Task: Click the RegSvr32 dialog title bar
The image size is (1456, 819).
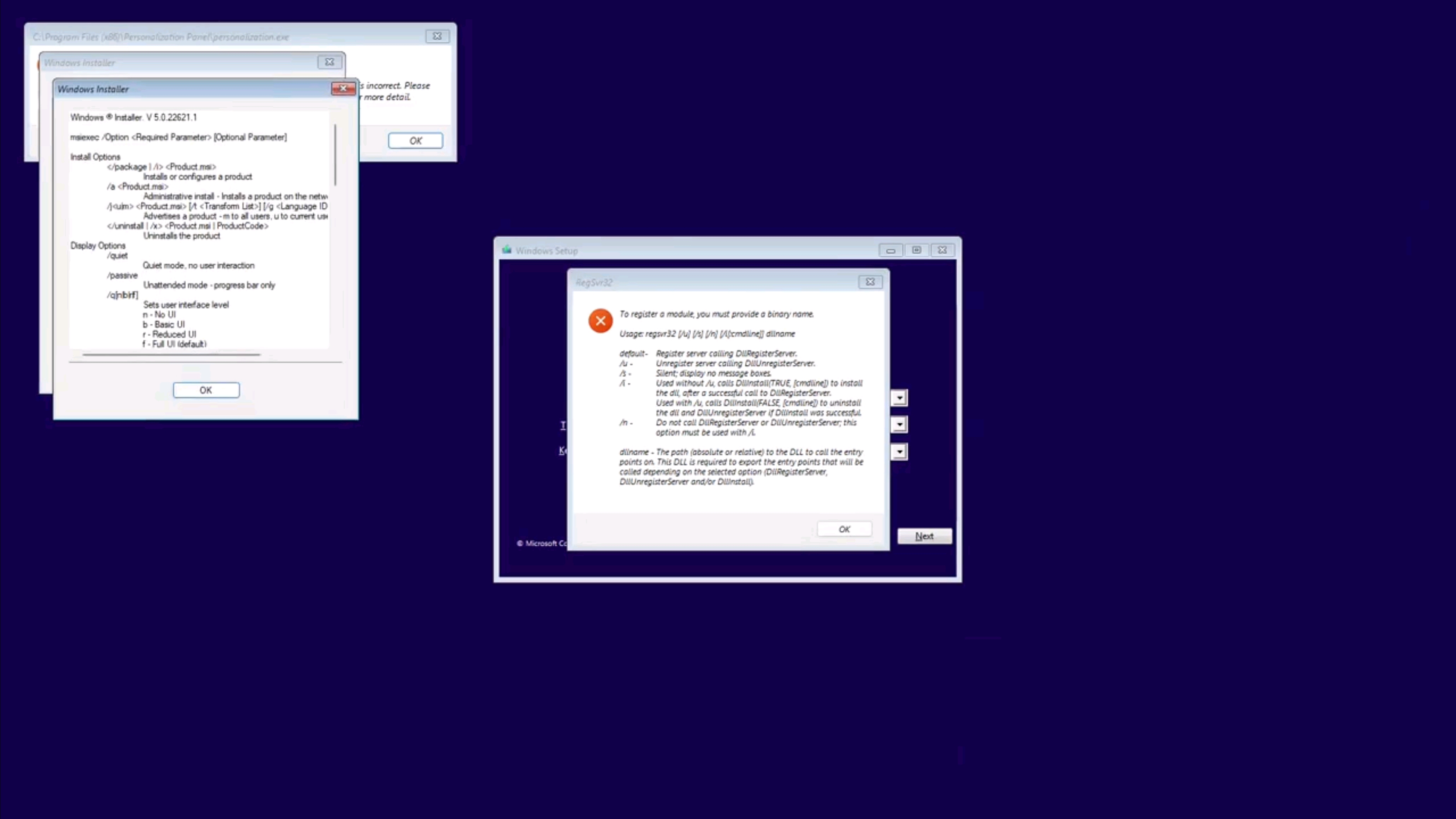Action: (x=712, y=282)
